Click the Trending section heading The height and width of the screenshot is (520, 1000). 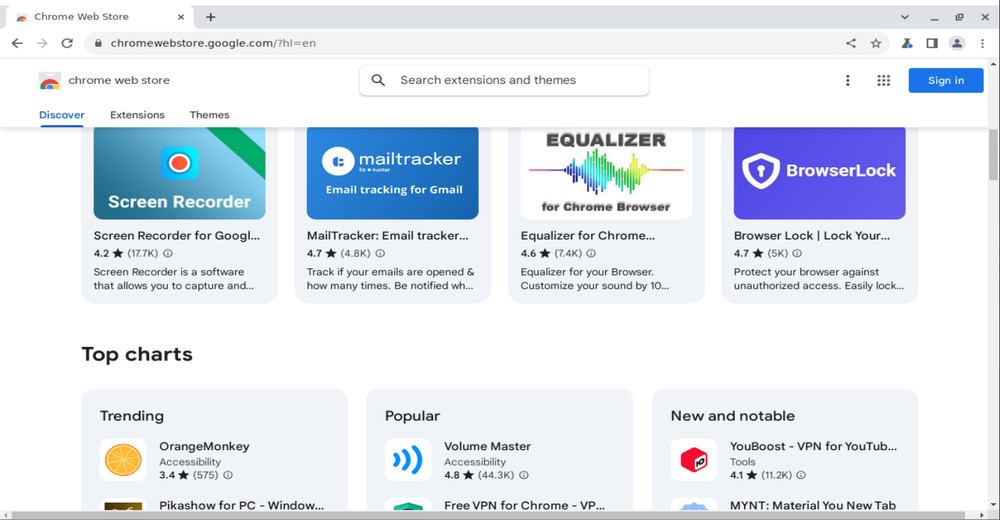pyautogui.click(x=132, y=416)
